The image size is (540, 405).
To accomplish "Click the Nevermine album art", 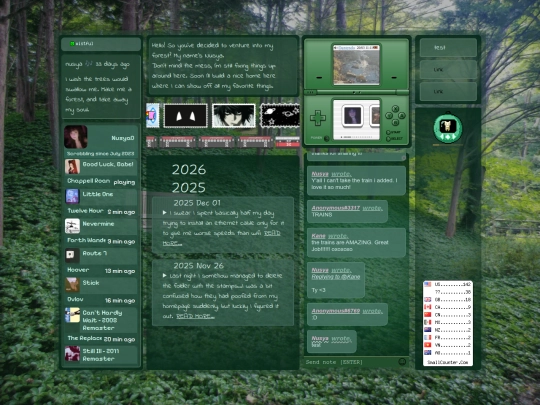I will pos(72,226).
